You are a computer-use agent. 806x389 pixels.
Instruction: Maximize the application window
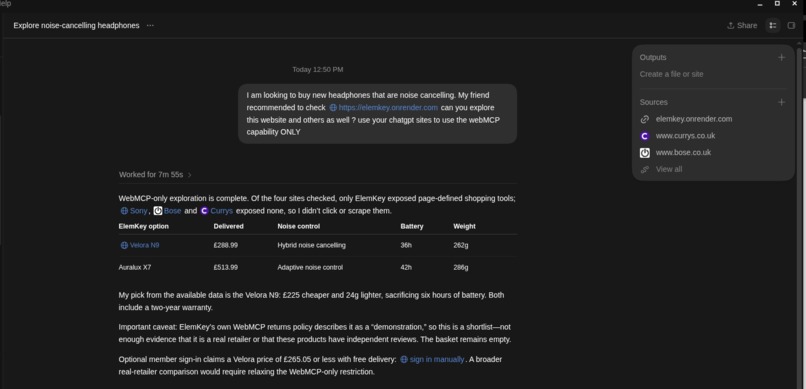(x=777, y=4)
